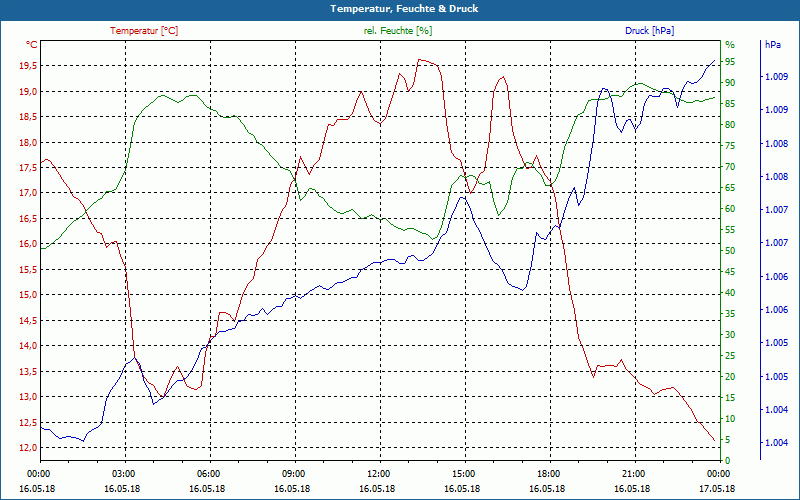Click the green "80" humidity axis value
The width and height of the screenshot is (800, 500).
tap(730, 124)
